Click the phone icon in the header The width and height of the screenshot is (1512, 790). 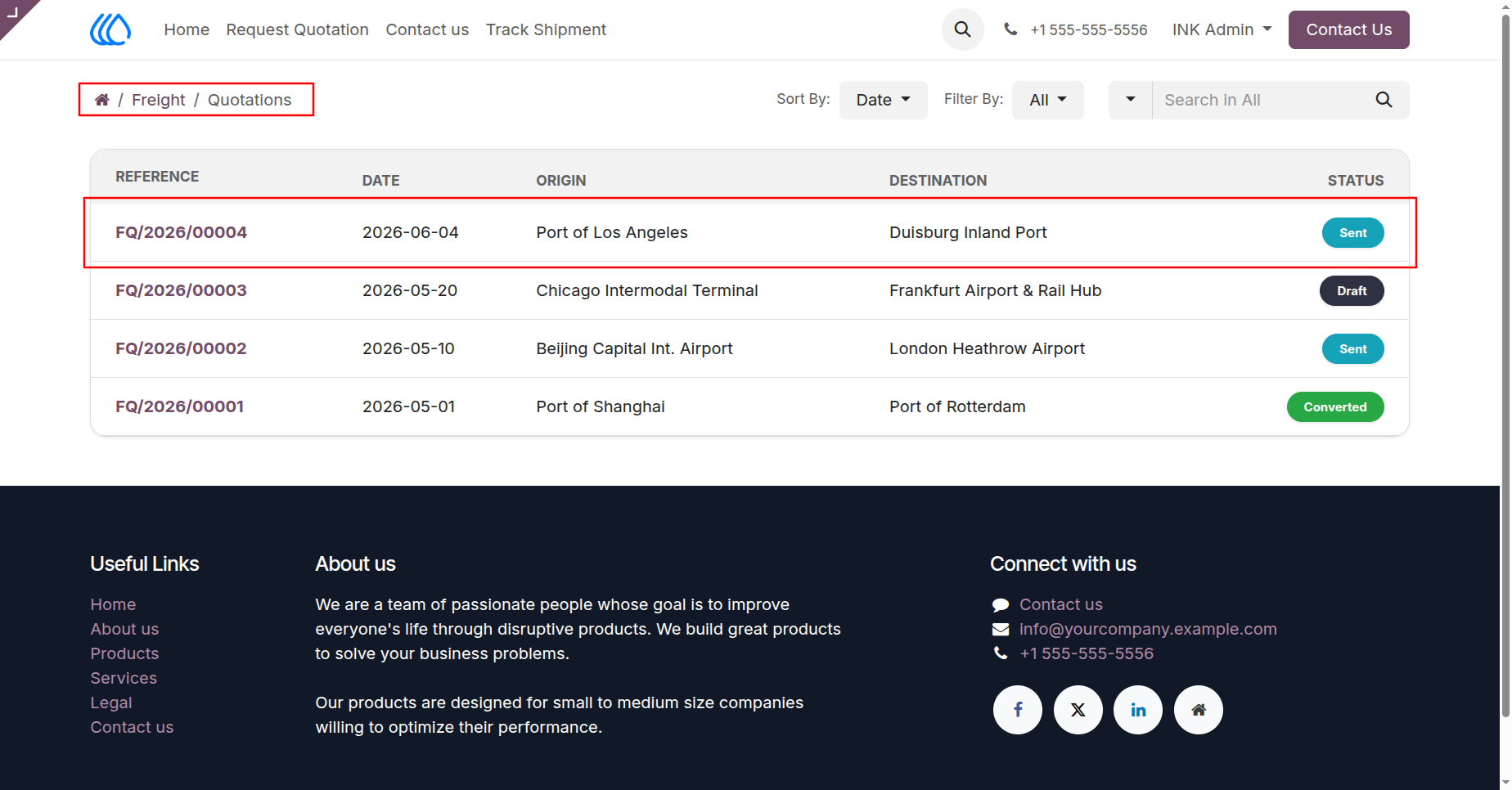1010,29
